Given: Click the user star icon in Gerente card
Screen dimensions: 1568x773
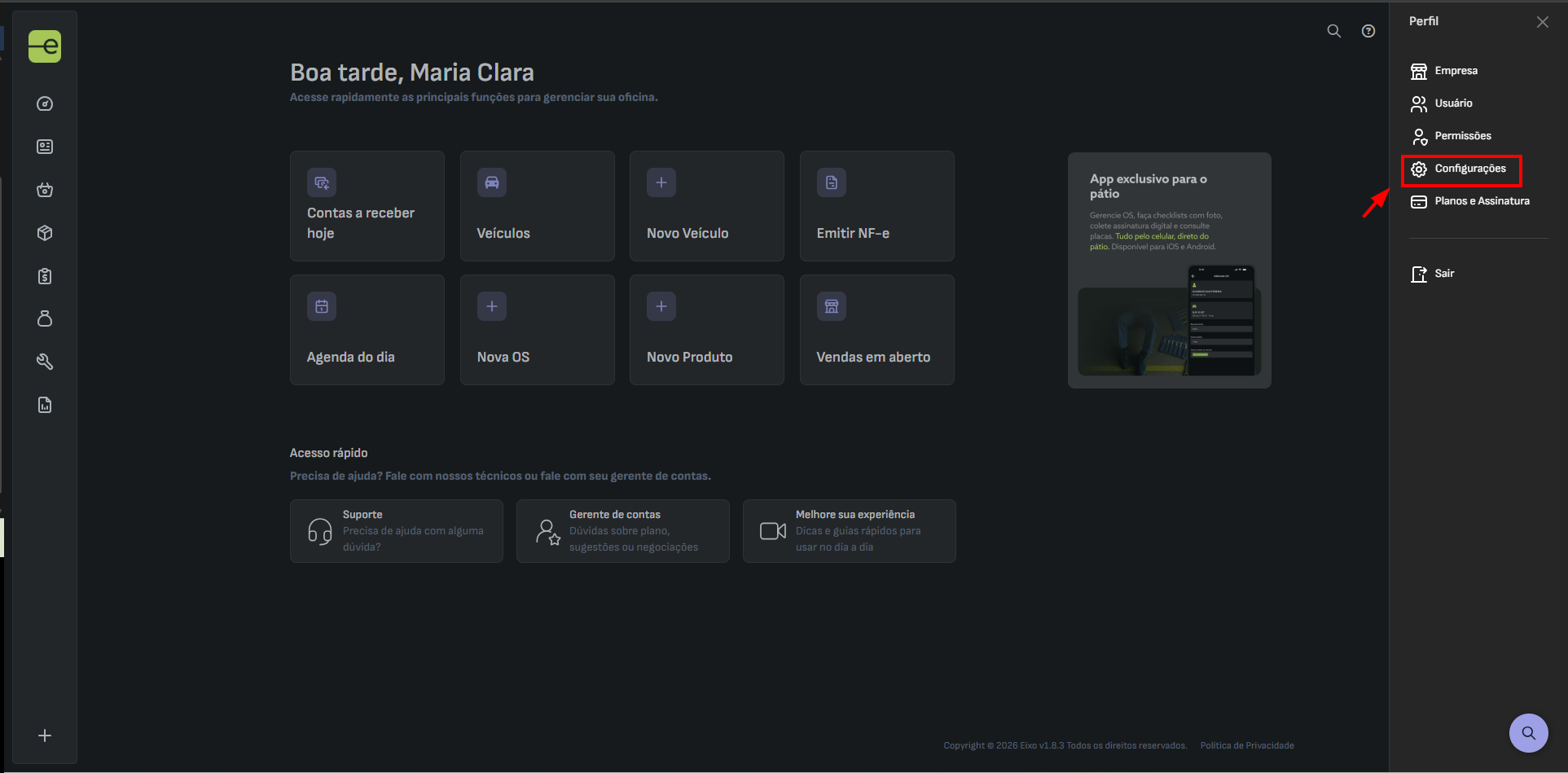Looking at the screenshot, I should point(548,532).
